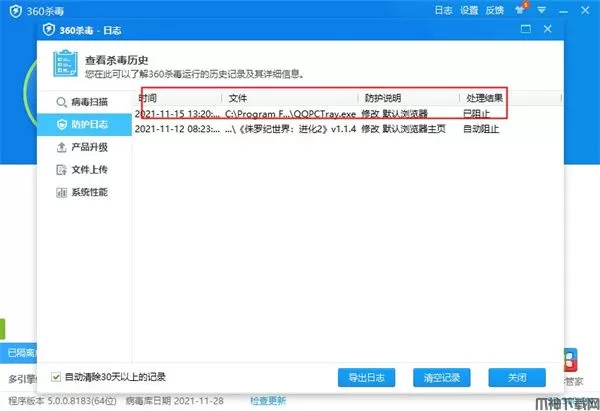Image resolution: width=600 pixels, height=411 pixels.
Task: Click the 导出日志 button
Action: coord(366,378)
